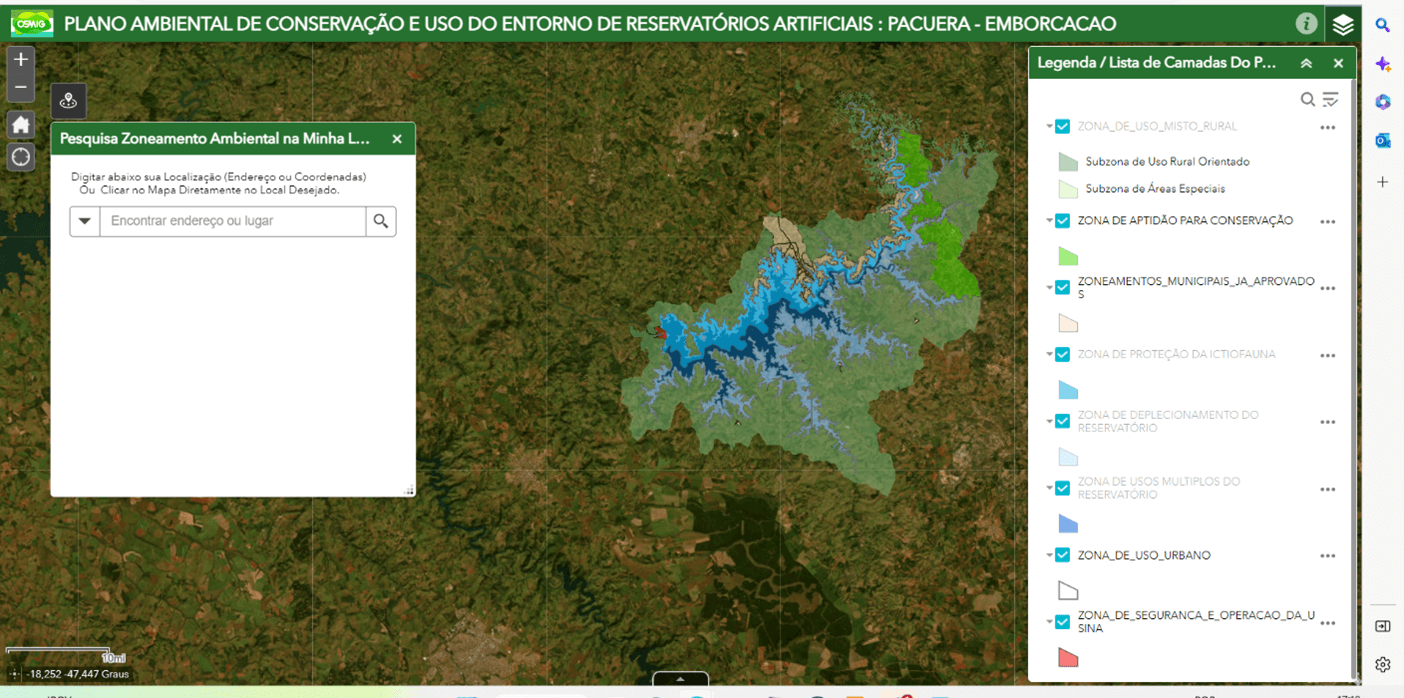Open options menu for ZONA DE PROTEÇÃO DA ICTIOFAUNA
1404x698 pixels.
click(x=1327, y=355)
